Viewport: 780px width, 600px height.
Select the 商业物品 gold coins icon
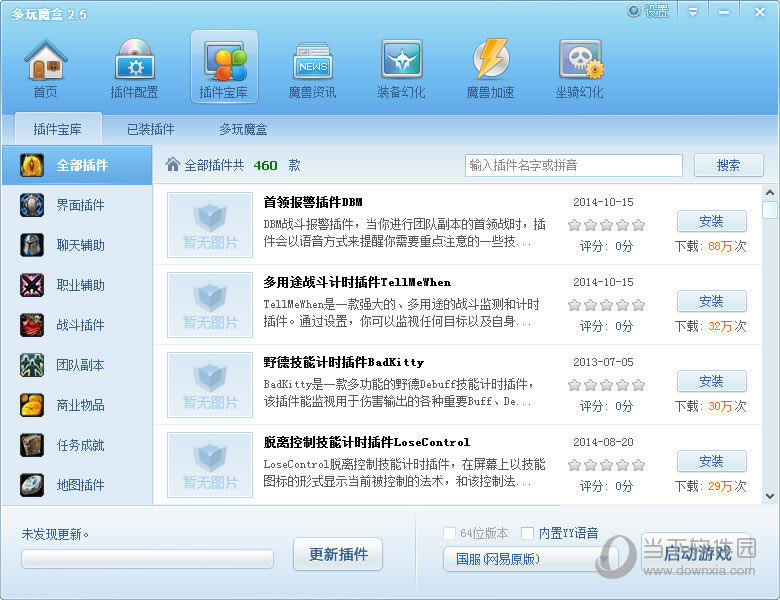[x=32, y=405]
